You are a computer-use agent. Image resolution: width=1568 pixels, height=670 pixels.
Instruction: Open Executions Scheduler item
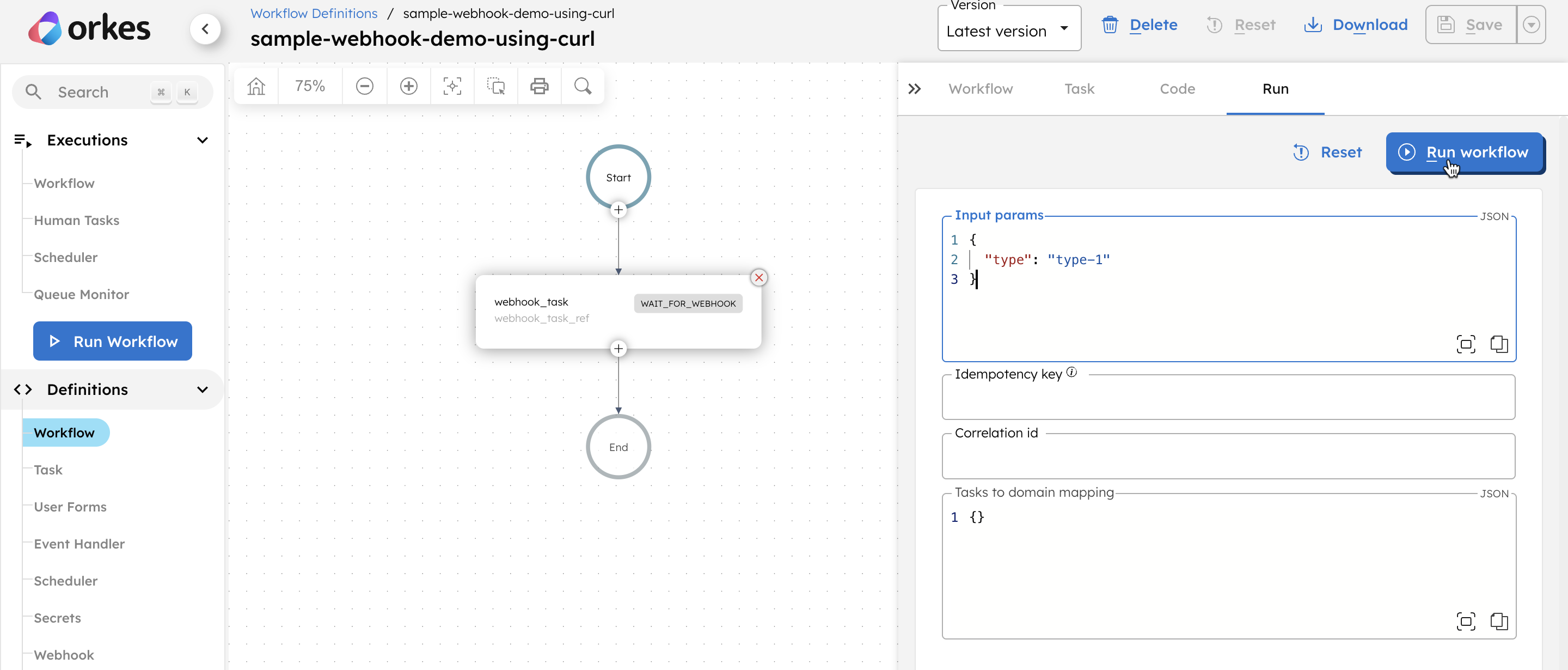[x=66, y=258]
